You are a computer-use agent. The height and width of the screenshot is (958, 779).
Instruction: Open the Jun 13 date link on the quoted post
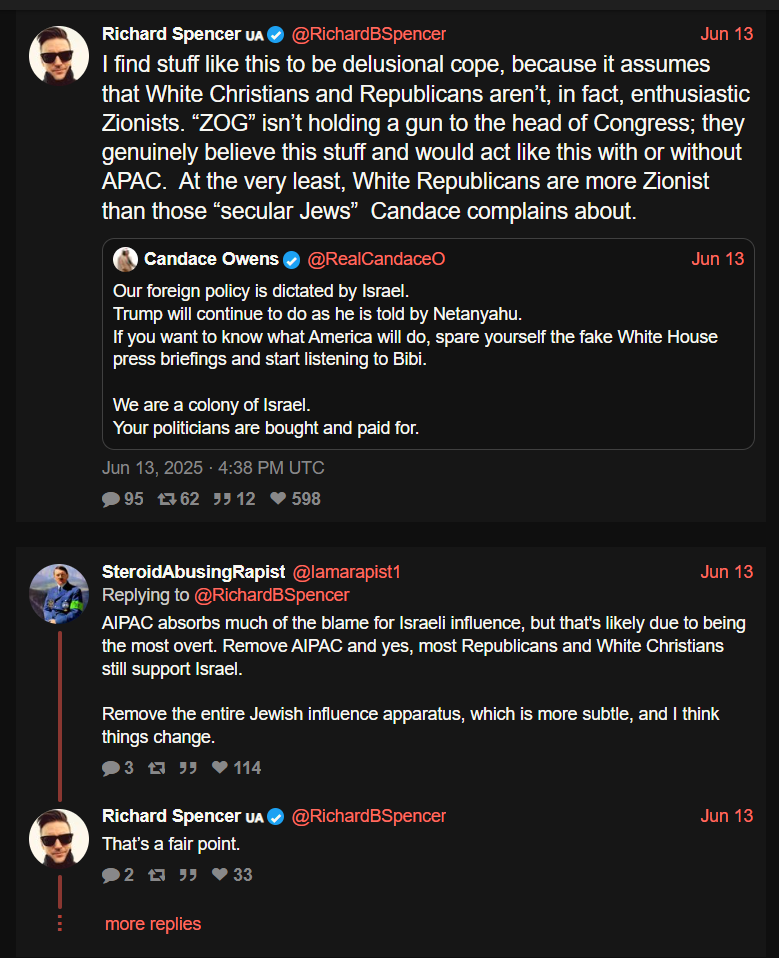[x=717, y=259]
